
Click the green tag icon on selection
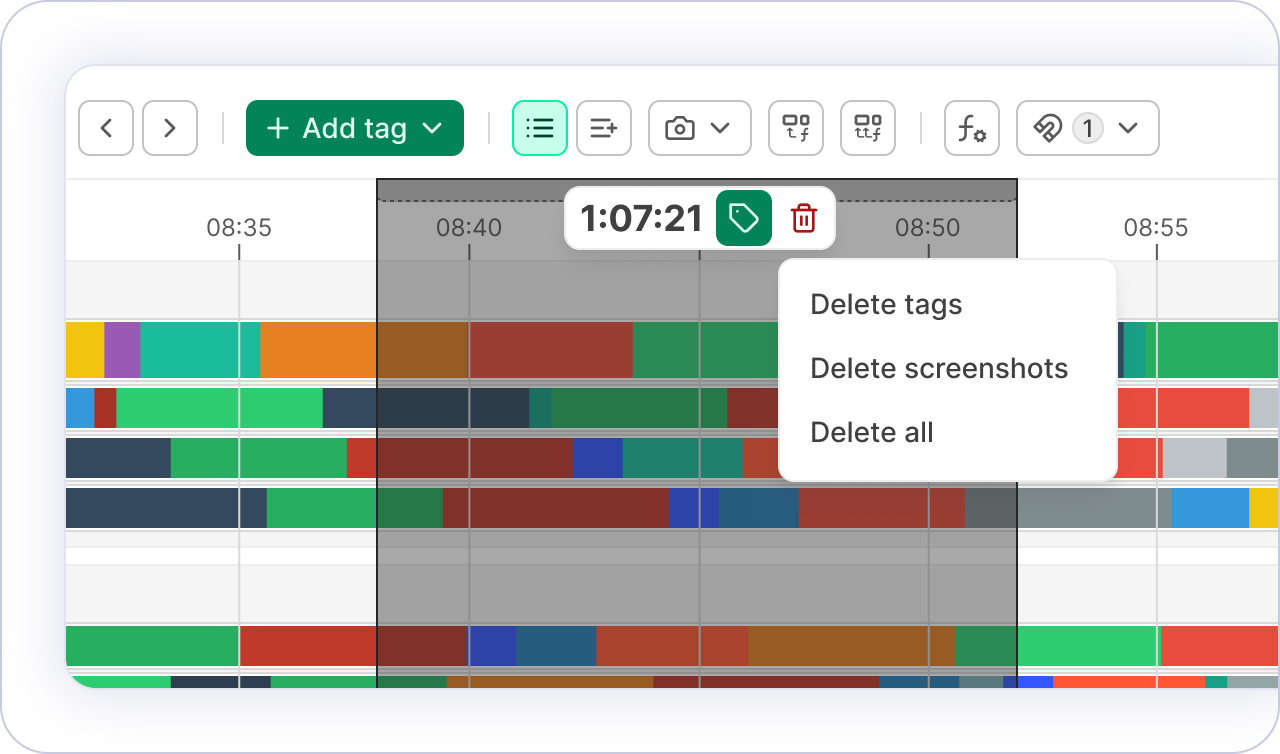point(744,218)
